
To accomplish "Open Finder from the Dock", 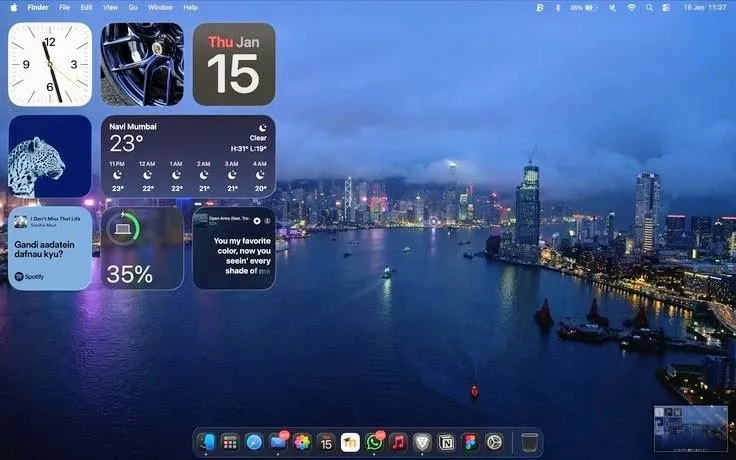I will tap(206, 442).
